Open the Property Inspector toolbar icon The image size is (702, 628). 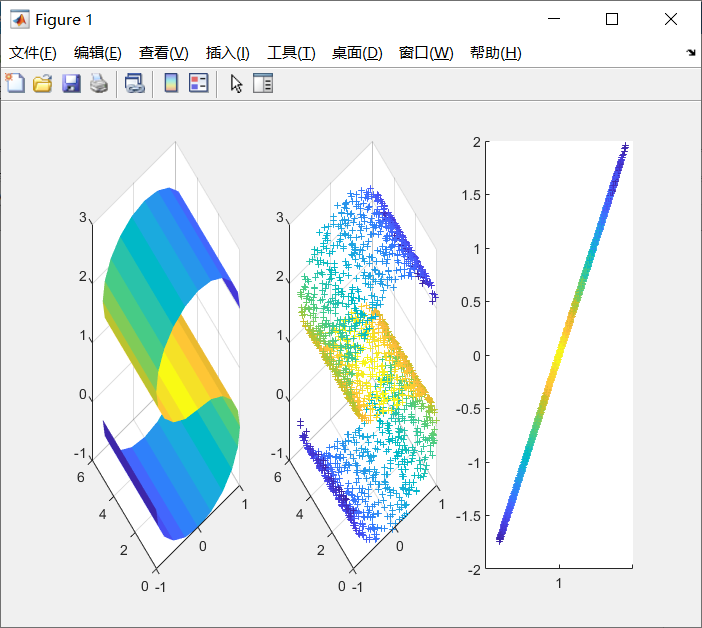[263, 83]
